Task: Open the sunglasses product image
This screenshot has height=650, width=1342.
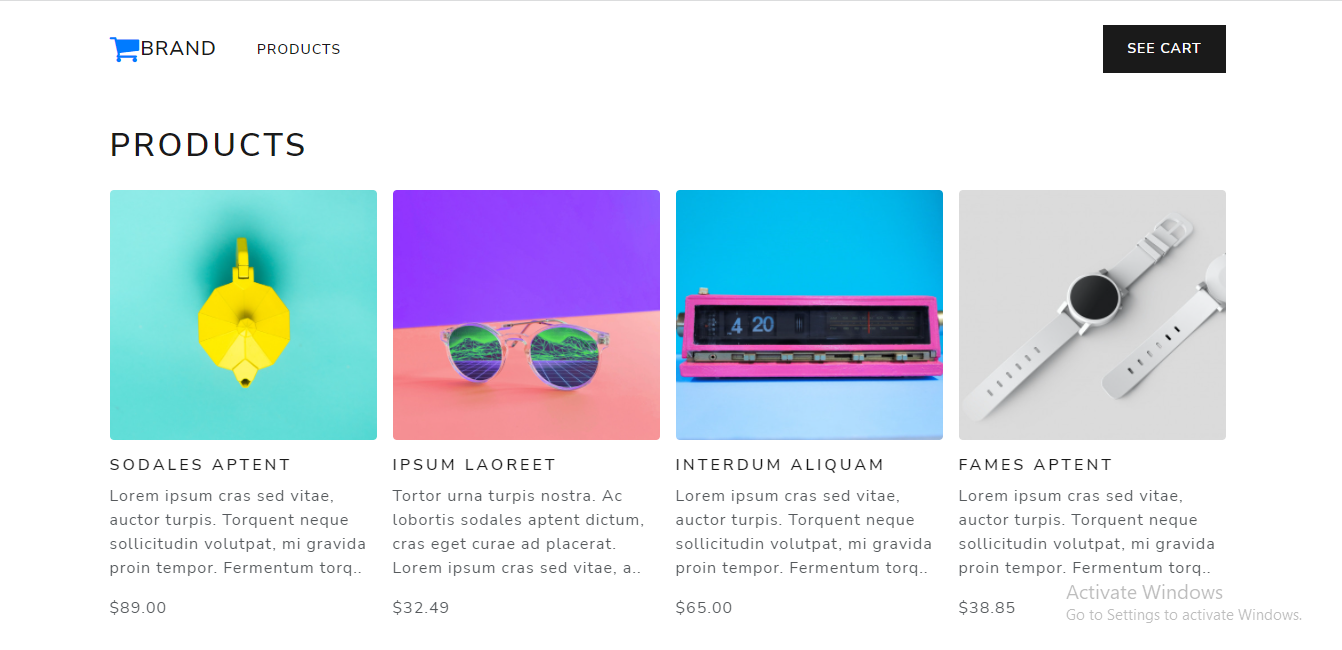Action: click(526, 315)
